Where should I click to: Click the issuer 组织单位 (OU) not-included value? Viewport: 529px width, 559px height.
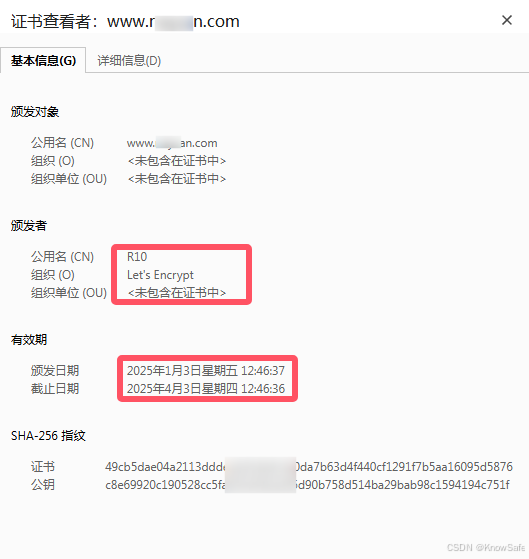coord(177,293)
